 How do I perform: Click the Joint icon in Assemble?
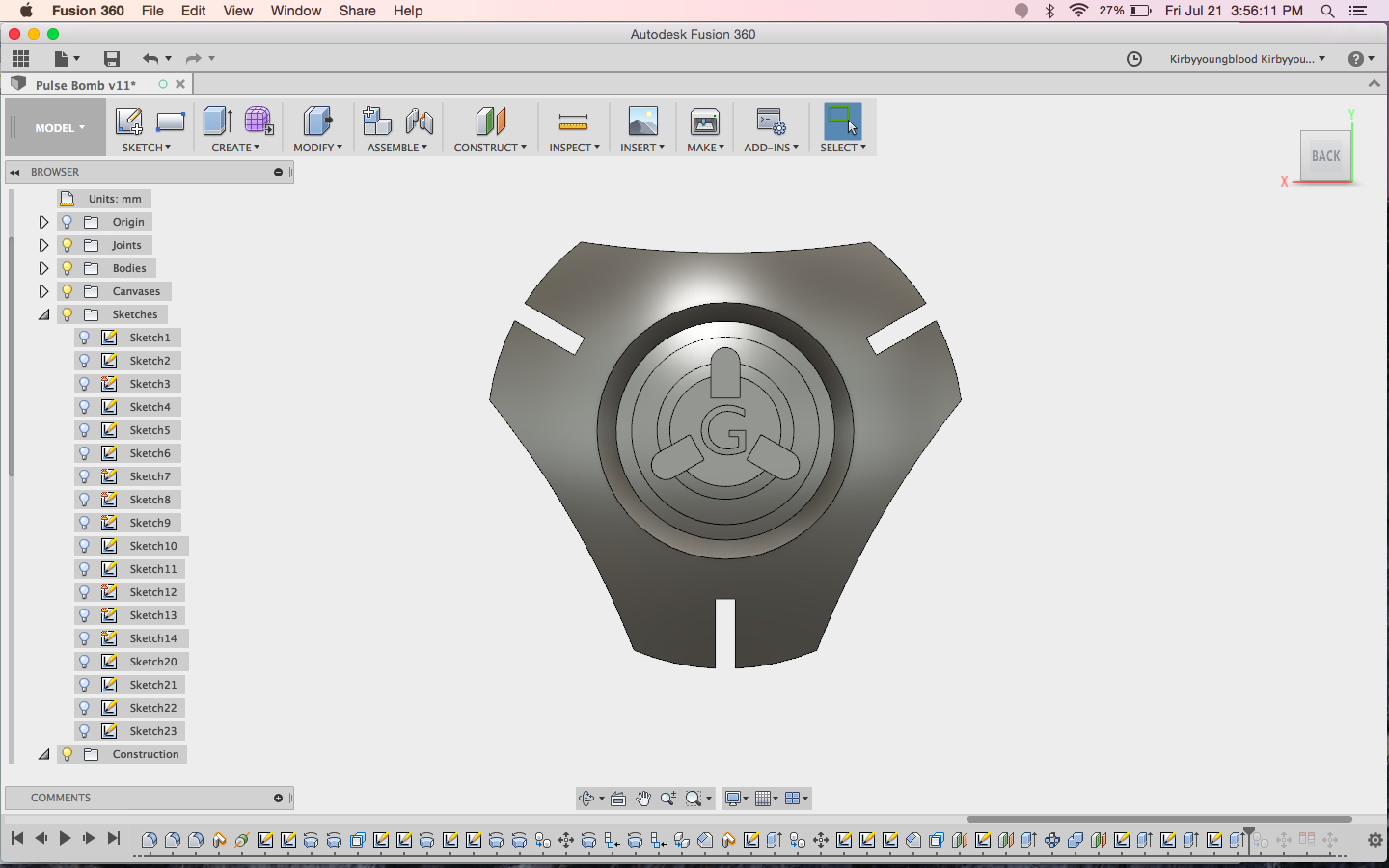tap(420, 122)
